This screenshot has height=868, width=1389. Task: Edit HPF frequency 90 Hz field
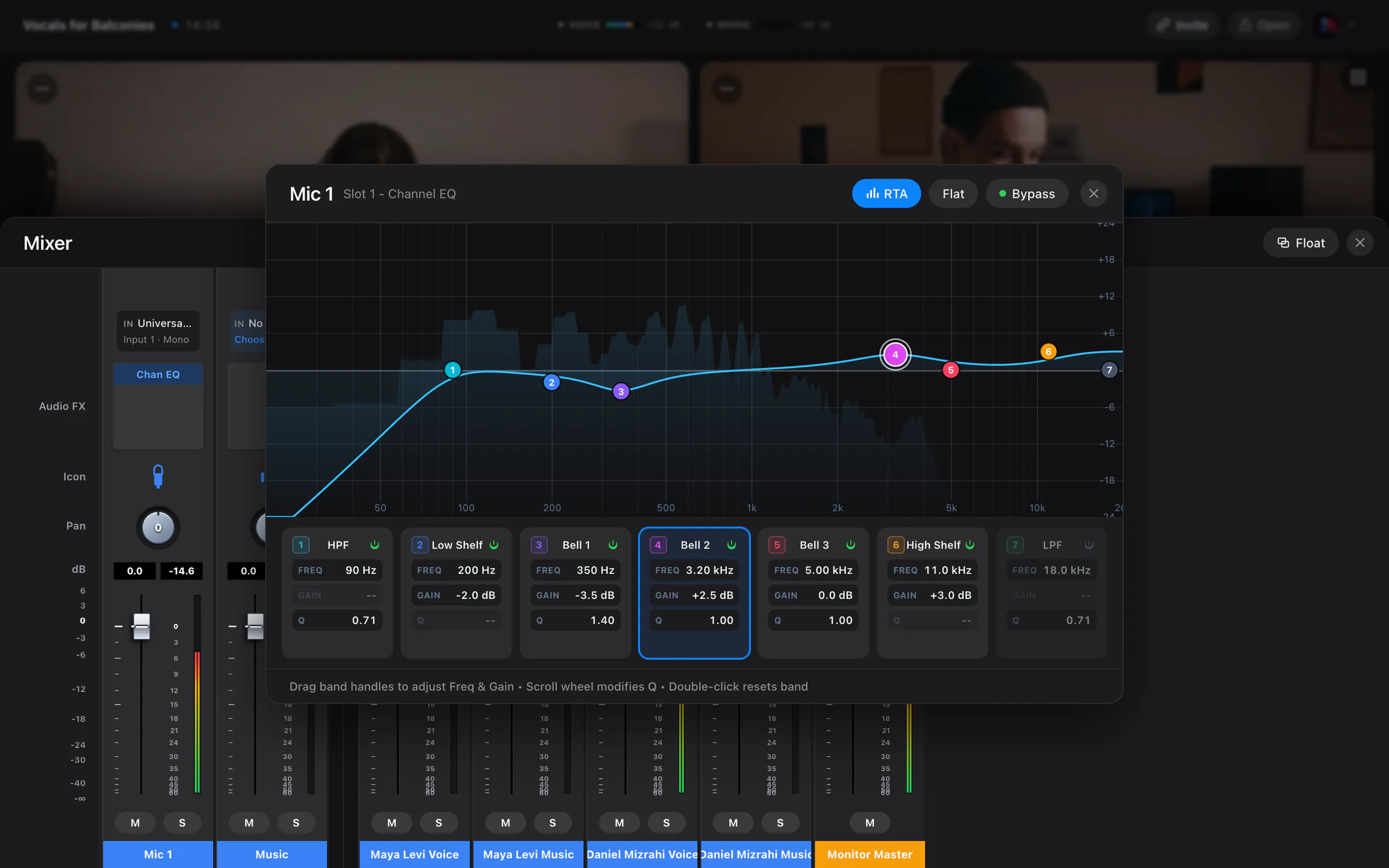pos(337,570)
